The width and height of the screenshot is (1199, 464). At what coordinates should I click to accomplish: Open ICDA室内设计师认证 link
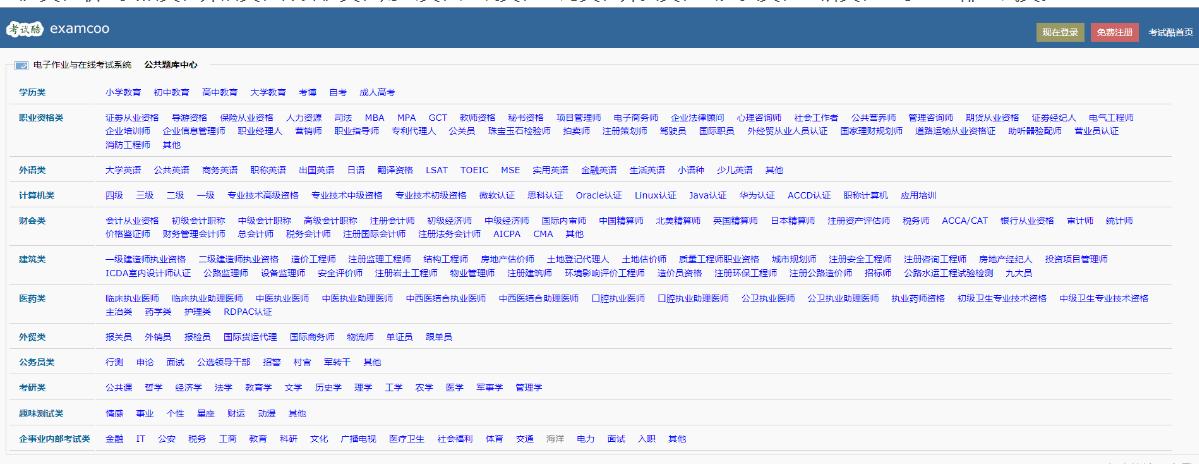point(148,273)
